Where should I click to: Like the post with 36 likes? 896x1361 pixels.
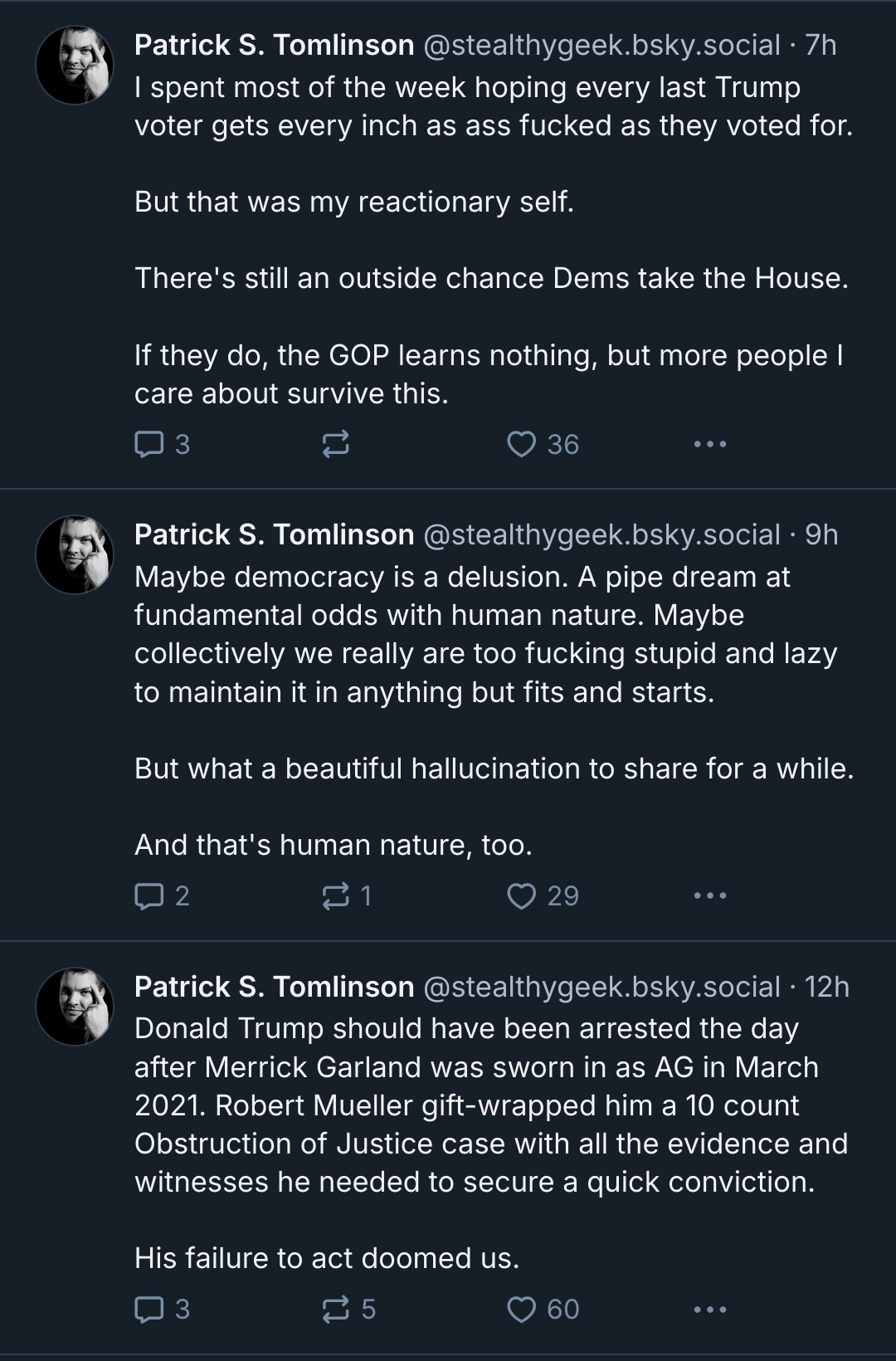pos(522,446)
